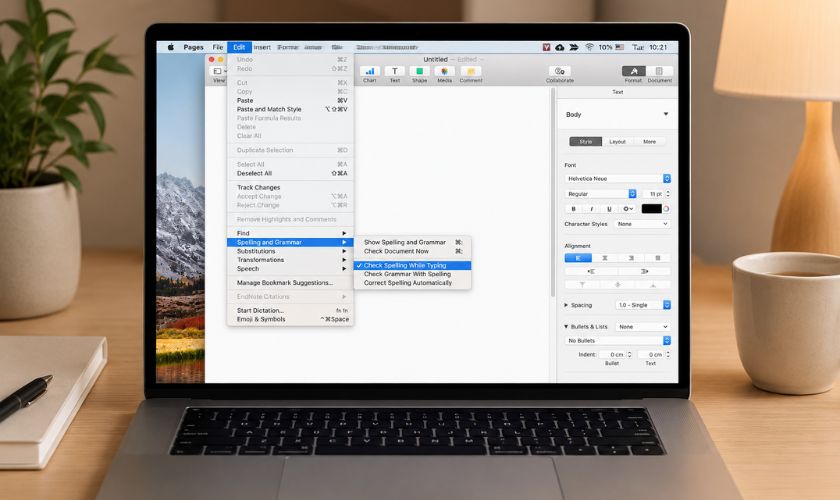Decrease indent in Alignment section
The height and width of the screenshot is (500, 840).
[x=591, y=272]
